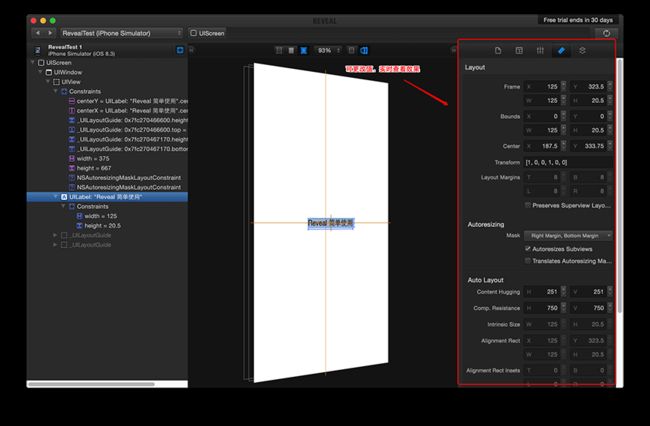Select the Reveal label in the canvas
Image resolution: width=650 pixels, height=426 pixels.
(330, 223)
